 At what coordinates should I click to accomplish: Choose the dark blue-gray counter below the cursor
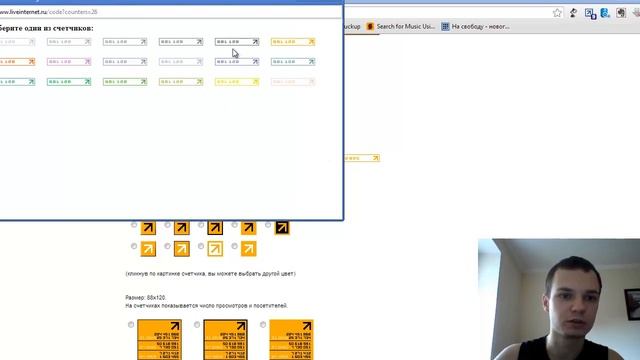[x=237, y=62]
